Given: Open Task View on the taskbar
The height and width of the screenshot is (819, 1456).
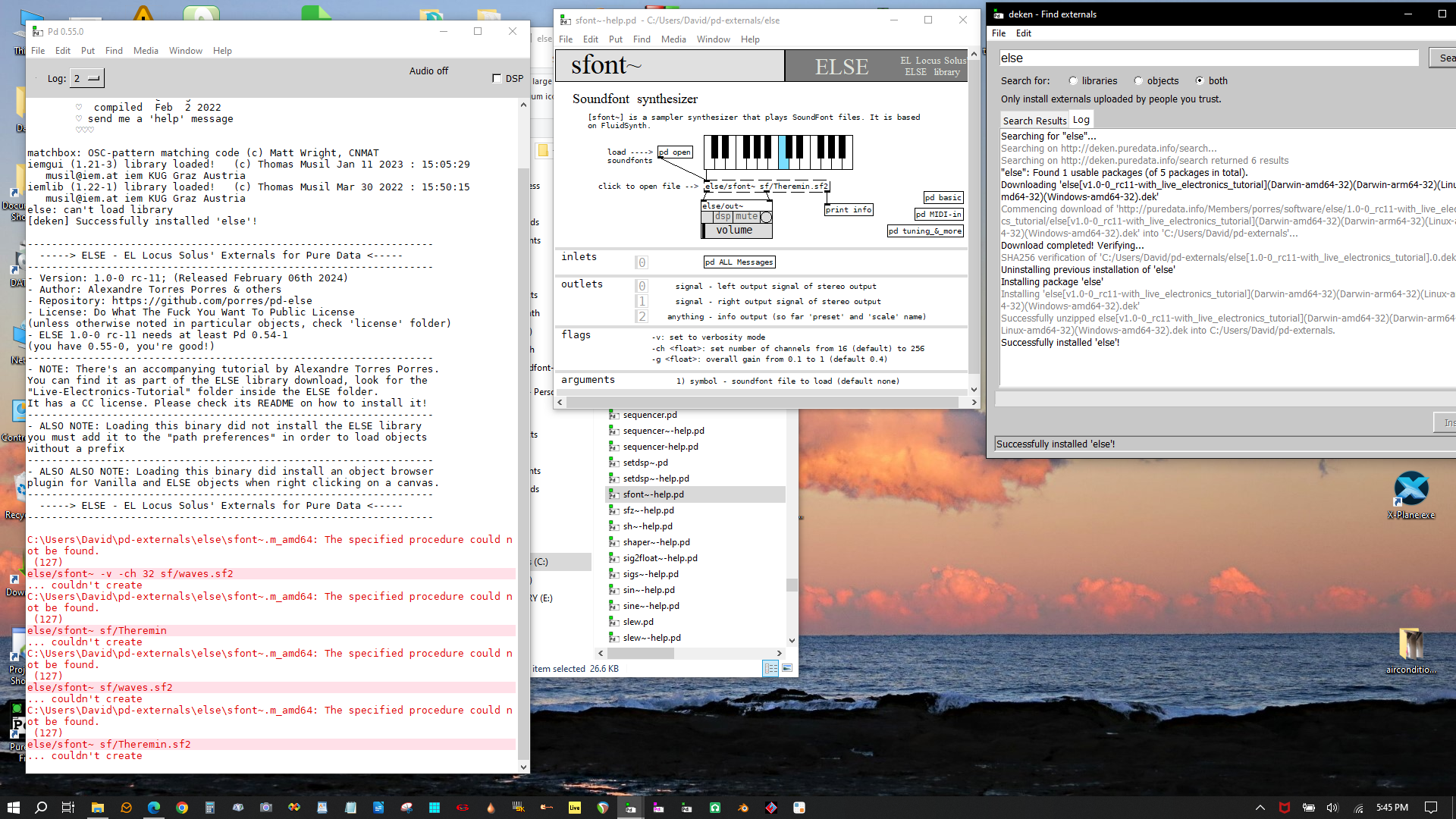Looking at the screenshot, I should (x=68, y=807).
